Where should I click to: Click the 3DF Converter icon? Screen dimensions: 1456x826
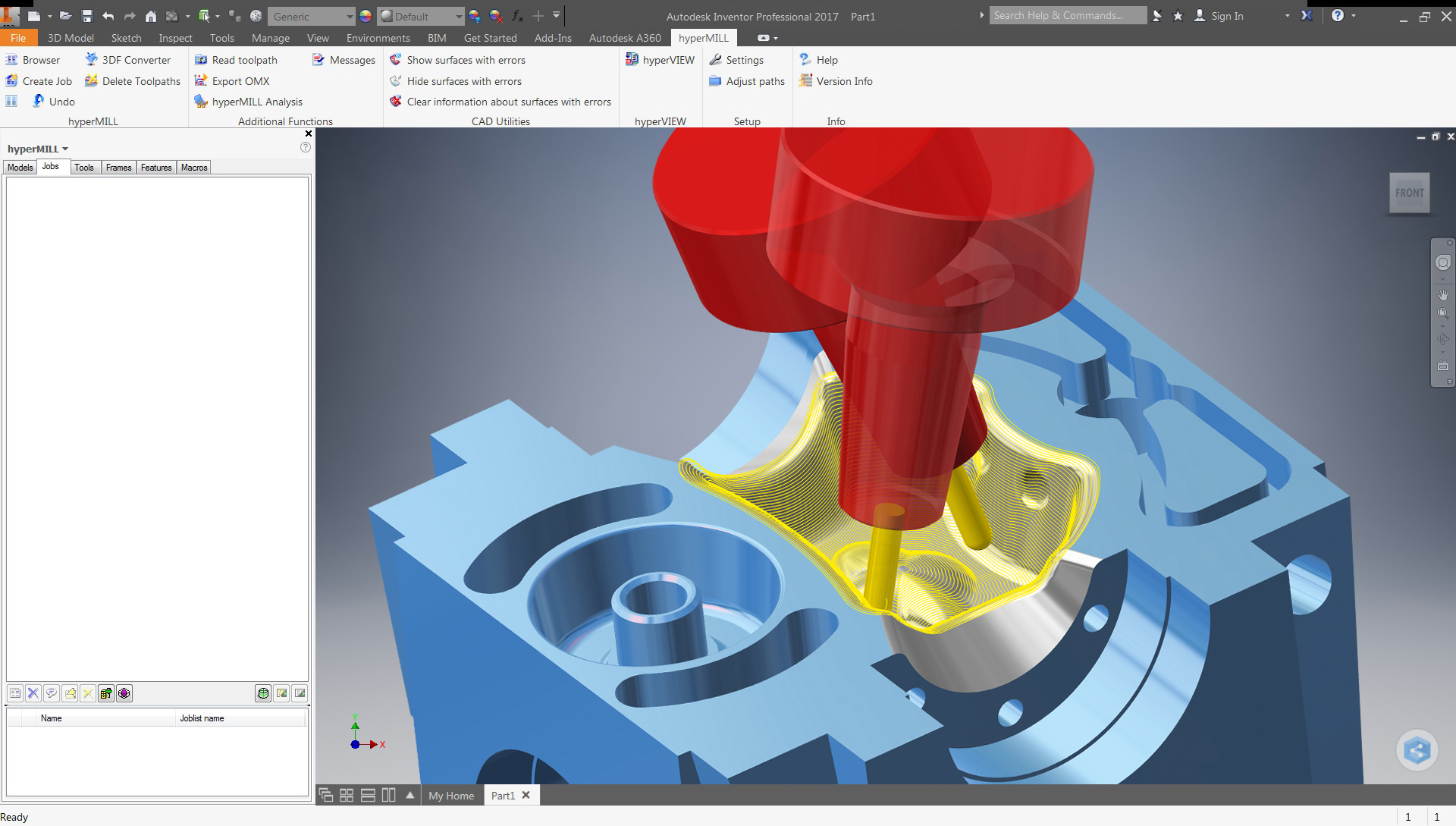92,59
